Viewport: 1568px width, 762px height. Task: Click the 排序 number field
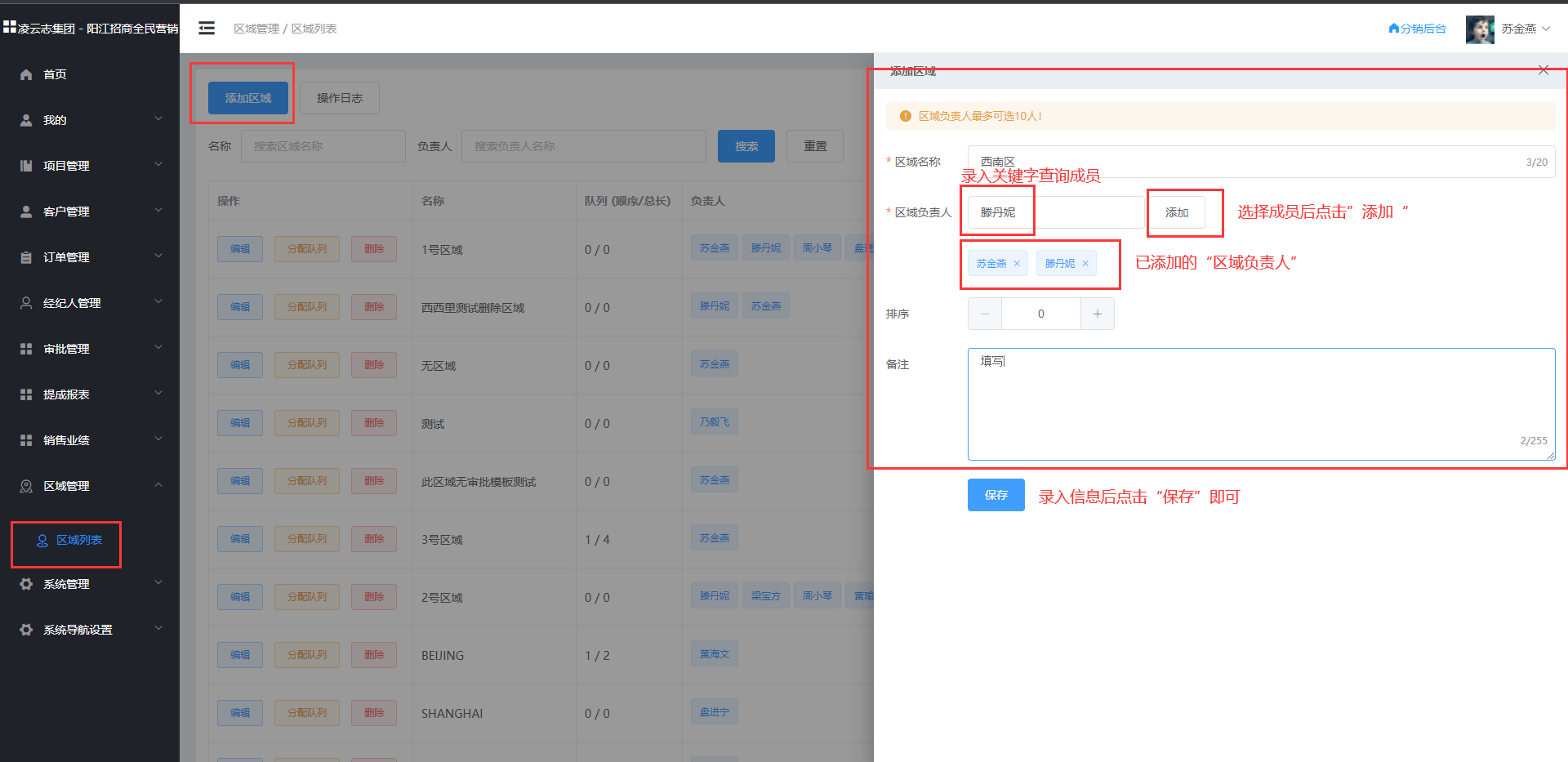pyautogui.click(x=1041, y=314)
